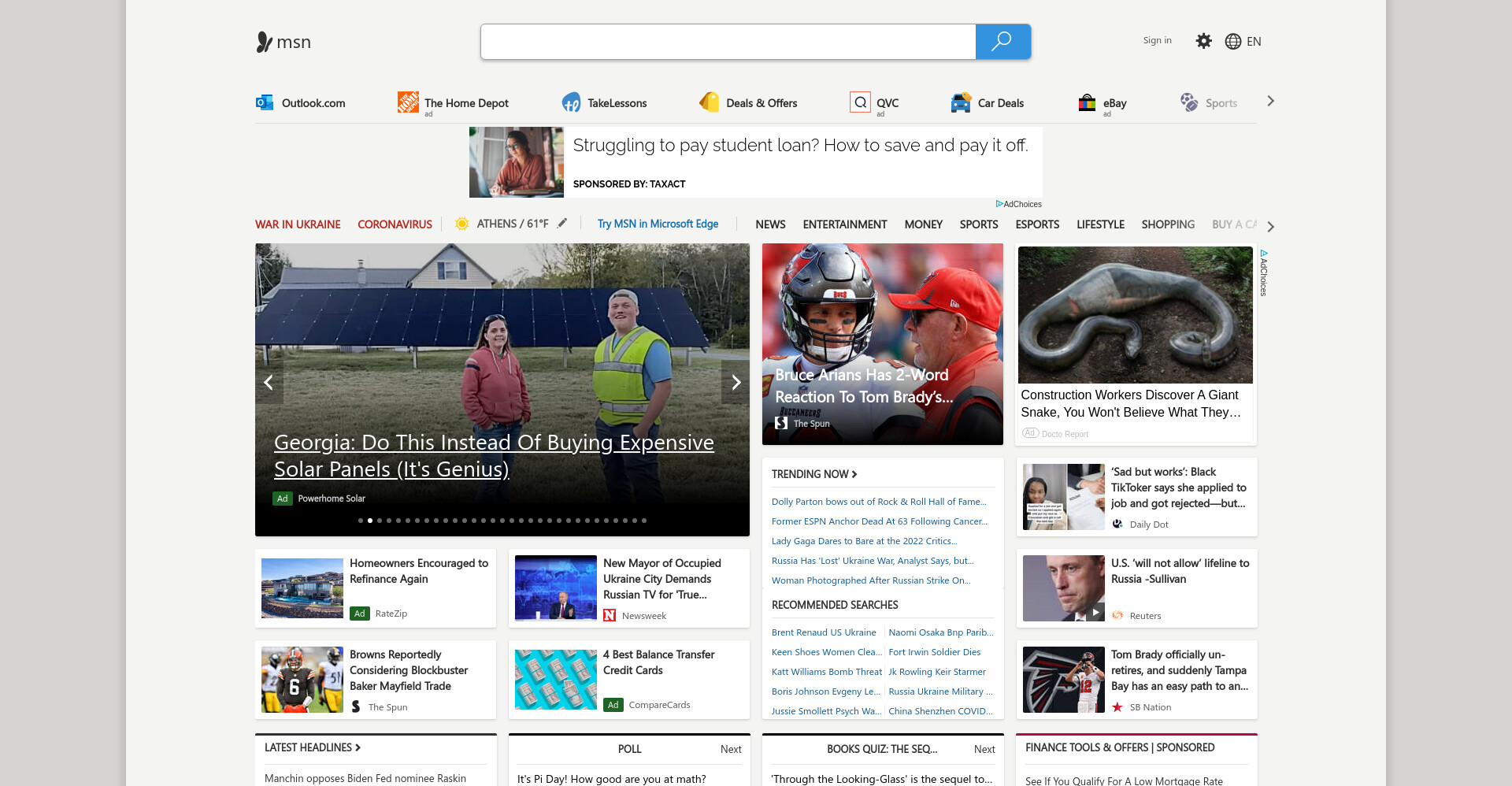Click the sun weather icon
The image size is (1512, 786).
[x=462, y=224]
